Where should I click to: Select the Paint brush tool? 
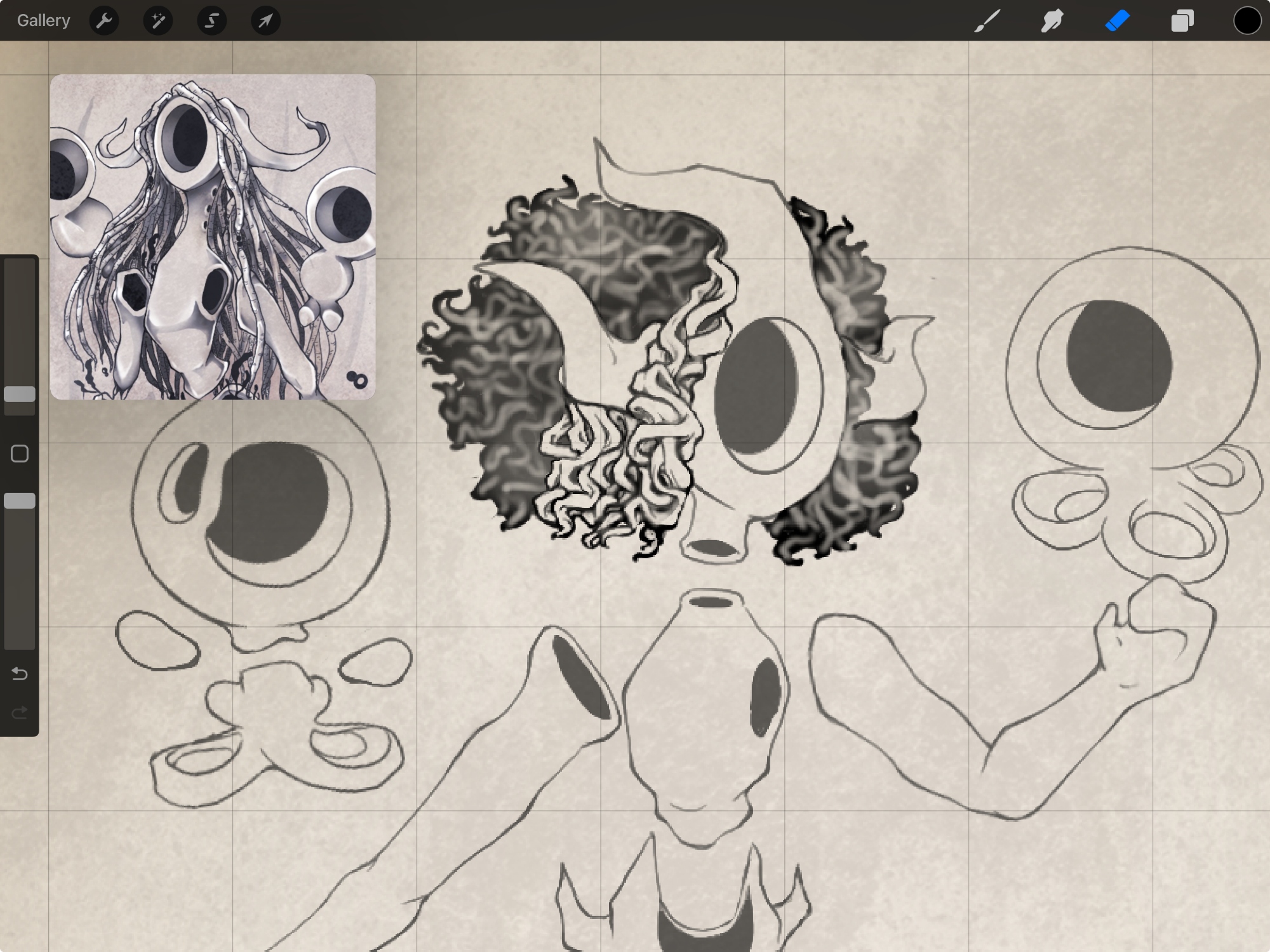[x=987, y=20]
